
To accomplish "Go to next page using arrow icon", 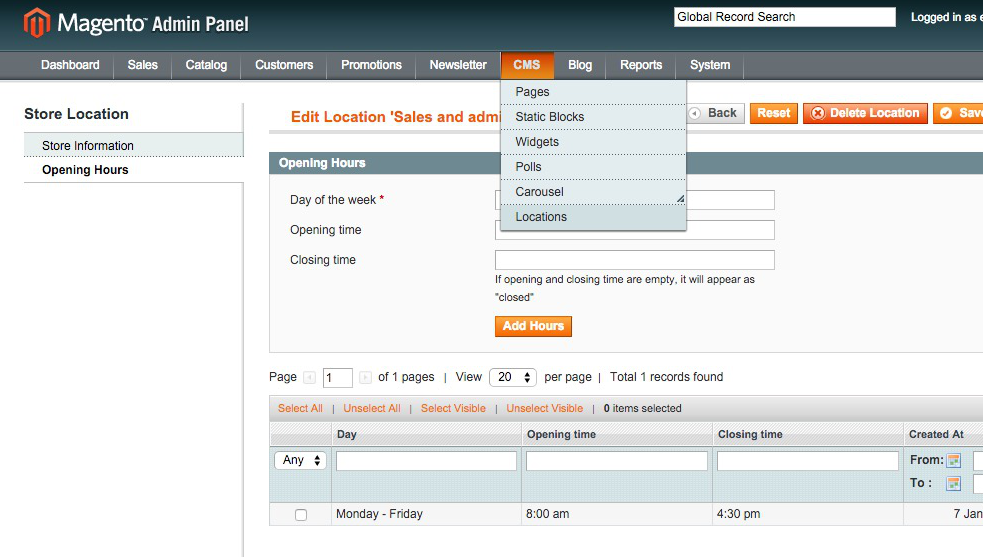I will [365, 378].
